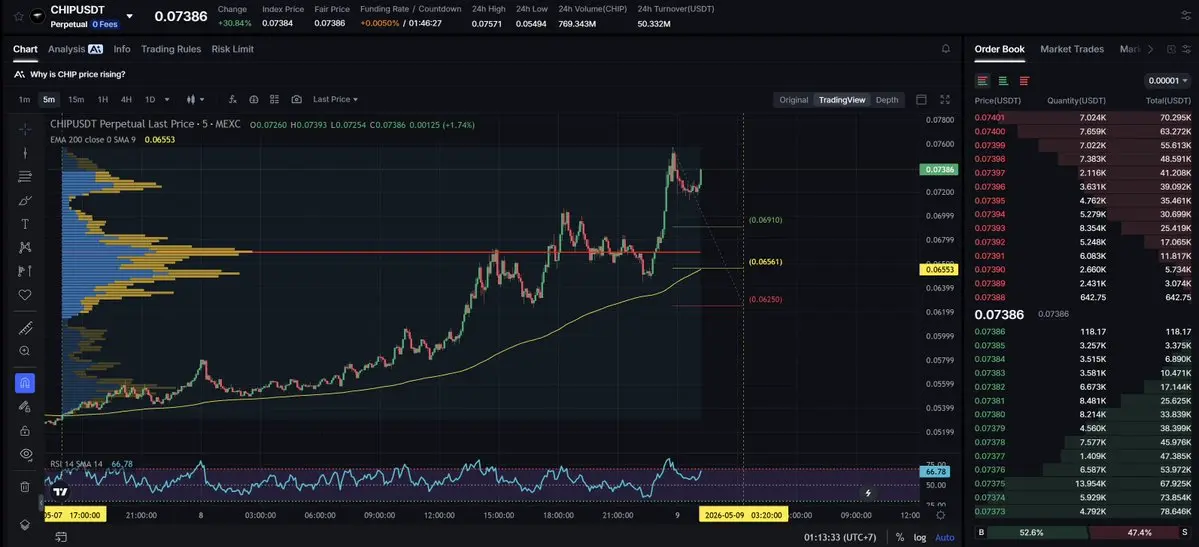Viewport: 1199px width, 547px height.
Task: Add CHIPUSDT to favorites with the star icon
Action: point(18,16)
